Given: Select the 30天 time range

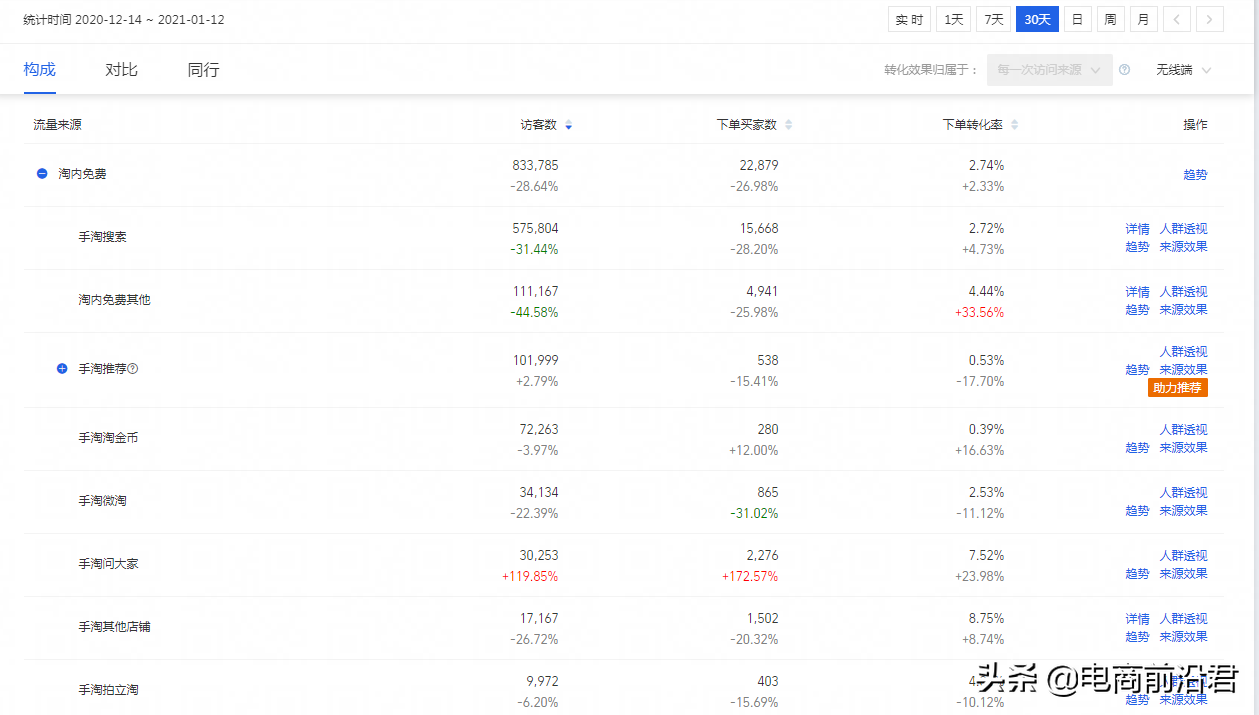Looking at the screenshot, I should click(1037, 18).
